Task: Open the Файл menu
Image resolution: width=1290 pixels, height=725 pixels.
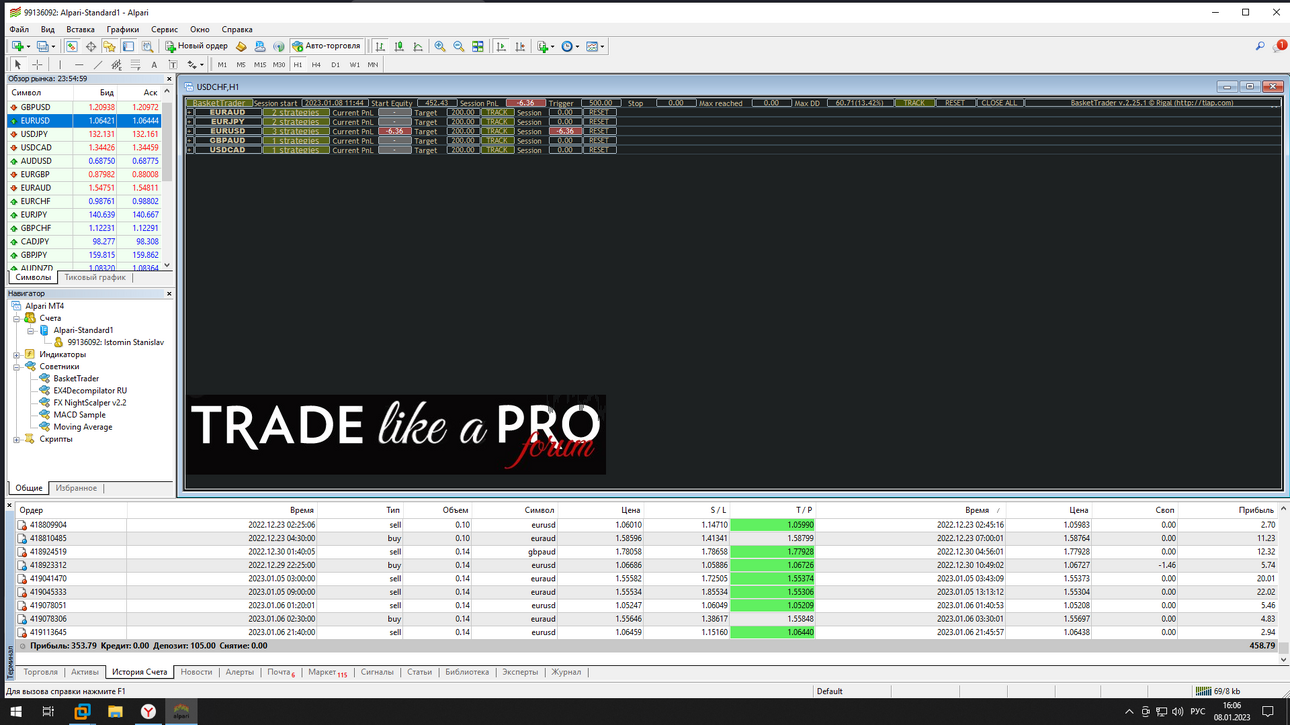Action: tap(19, 30)
